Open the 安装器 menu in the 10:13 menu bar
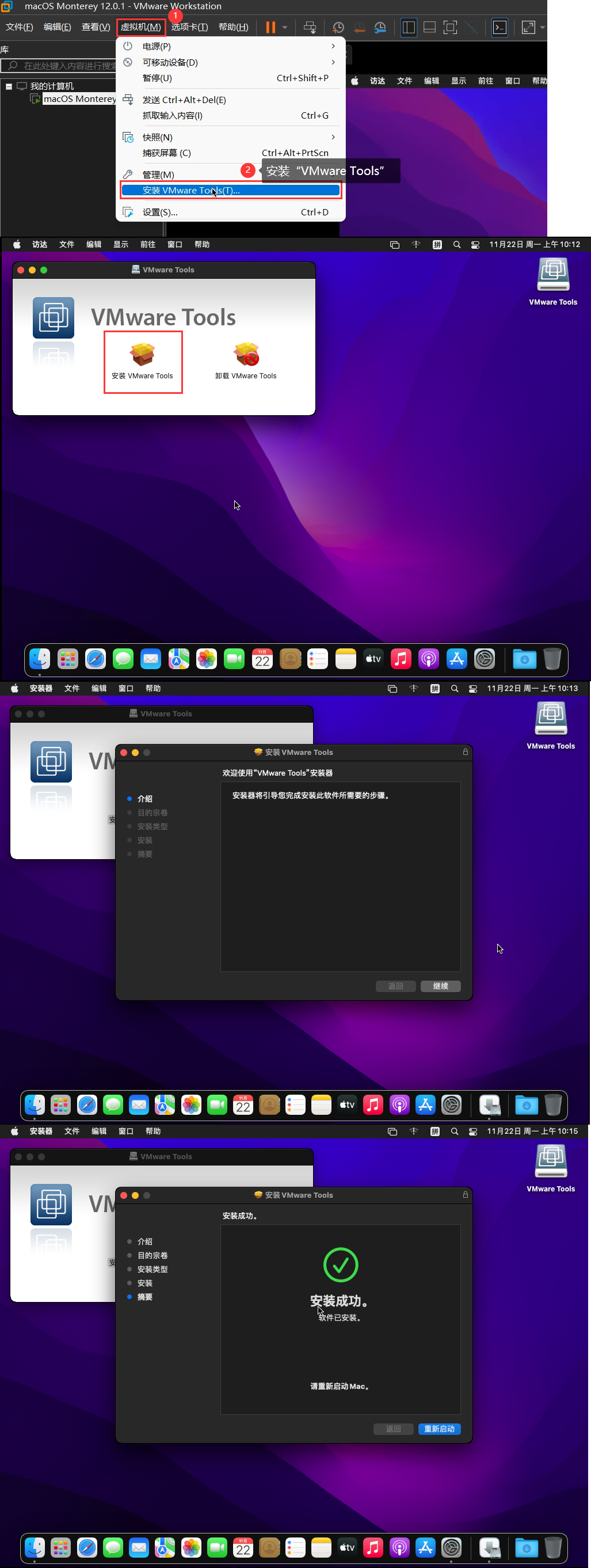The image size is (591, 1568). click(x=41, y=689)
